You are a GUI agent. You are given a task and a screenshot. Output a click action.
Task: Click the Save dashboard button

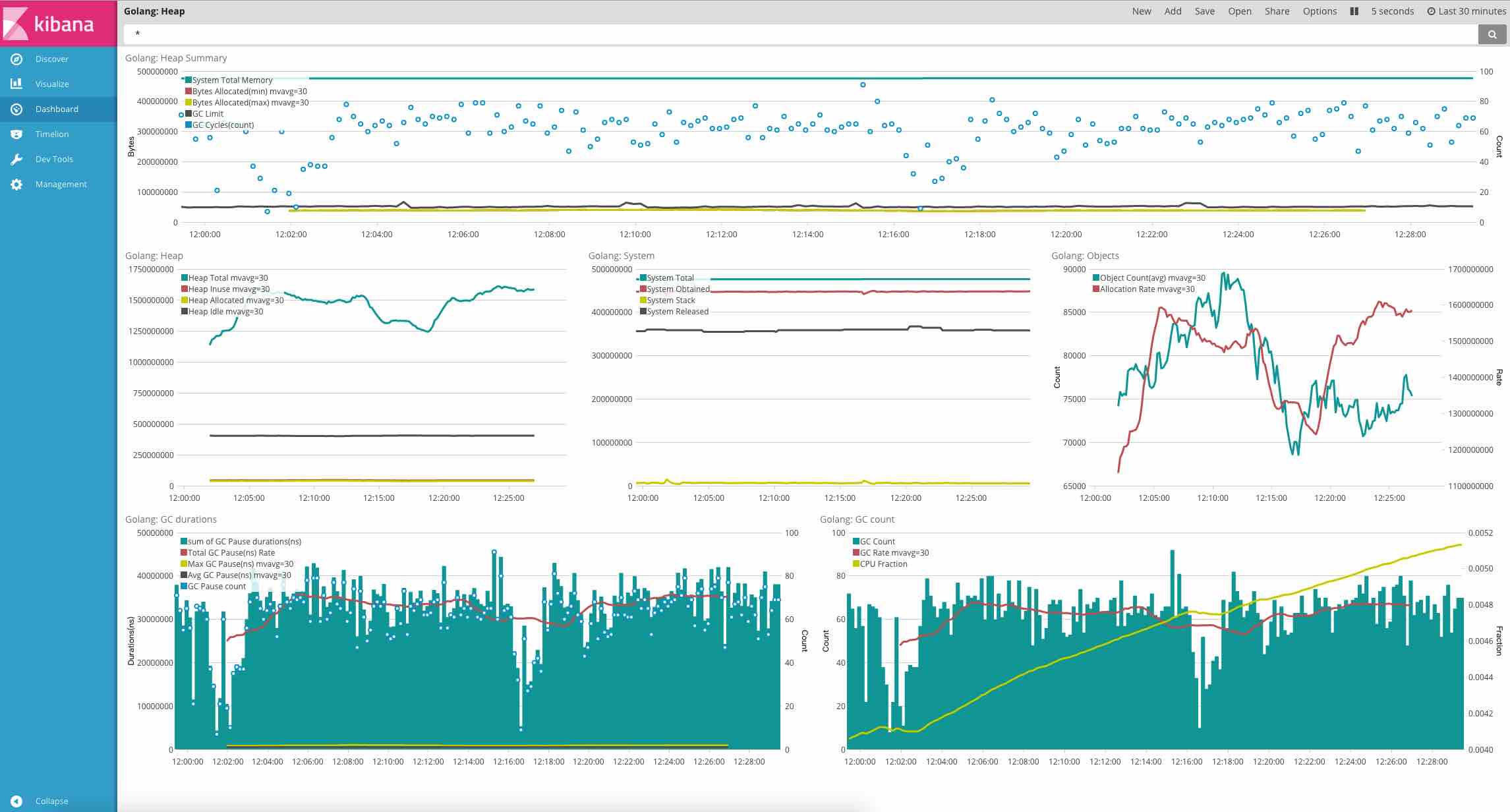(x=1204, y=11)
